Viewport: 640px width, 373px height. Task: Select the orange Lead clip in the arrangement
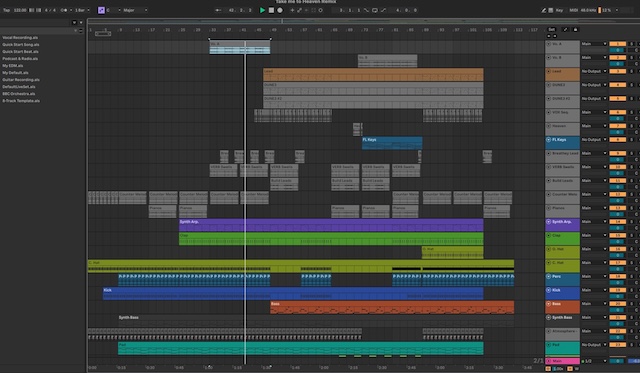(373, 75)
